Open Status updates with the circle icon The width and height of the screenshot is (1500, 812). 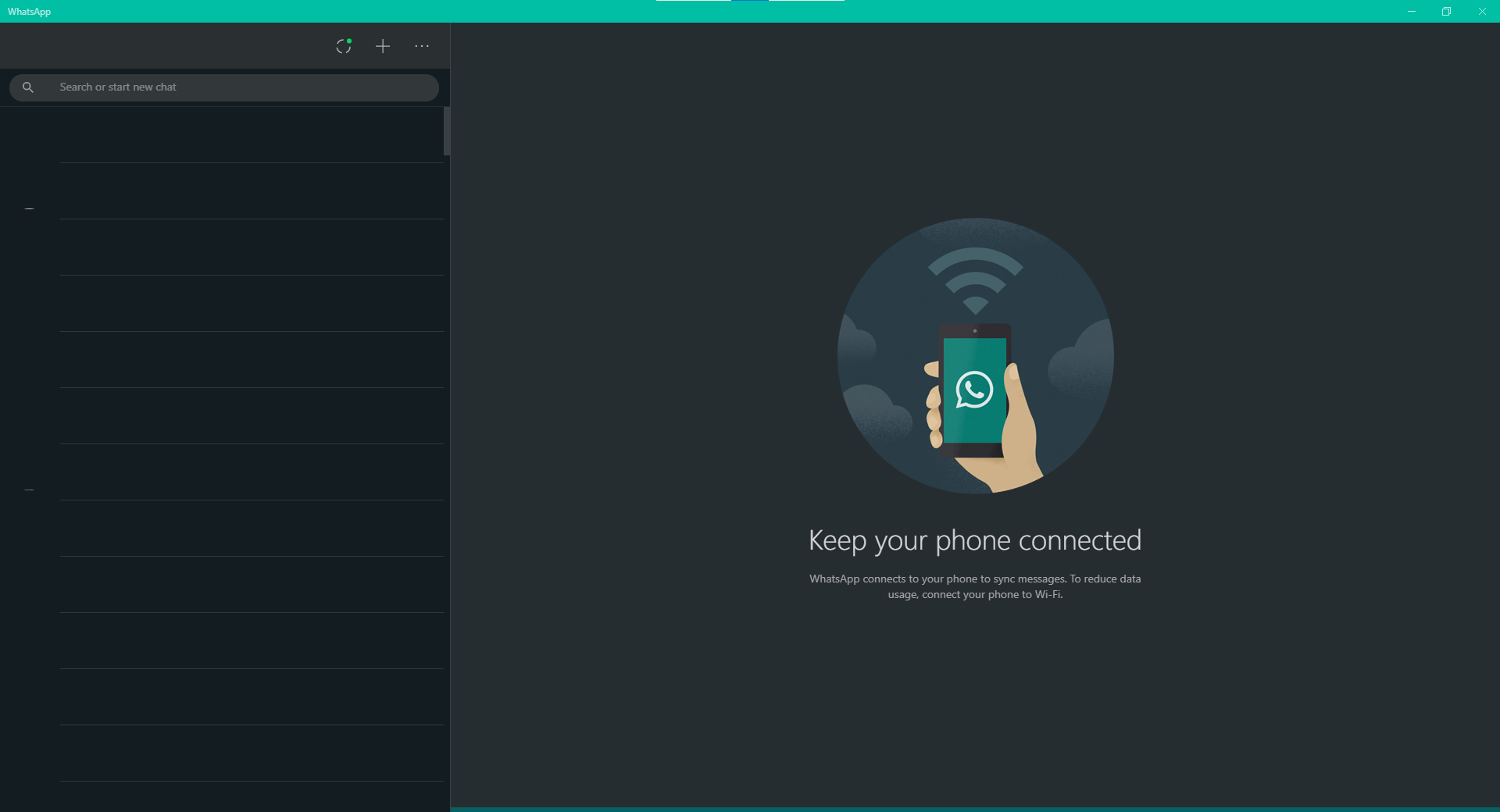pyautogui.click(x=342, y=46)
